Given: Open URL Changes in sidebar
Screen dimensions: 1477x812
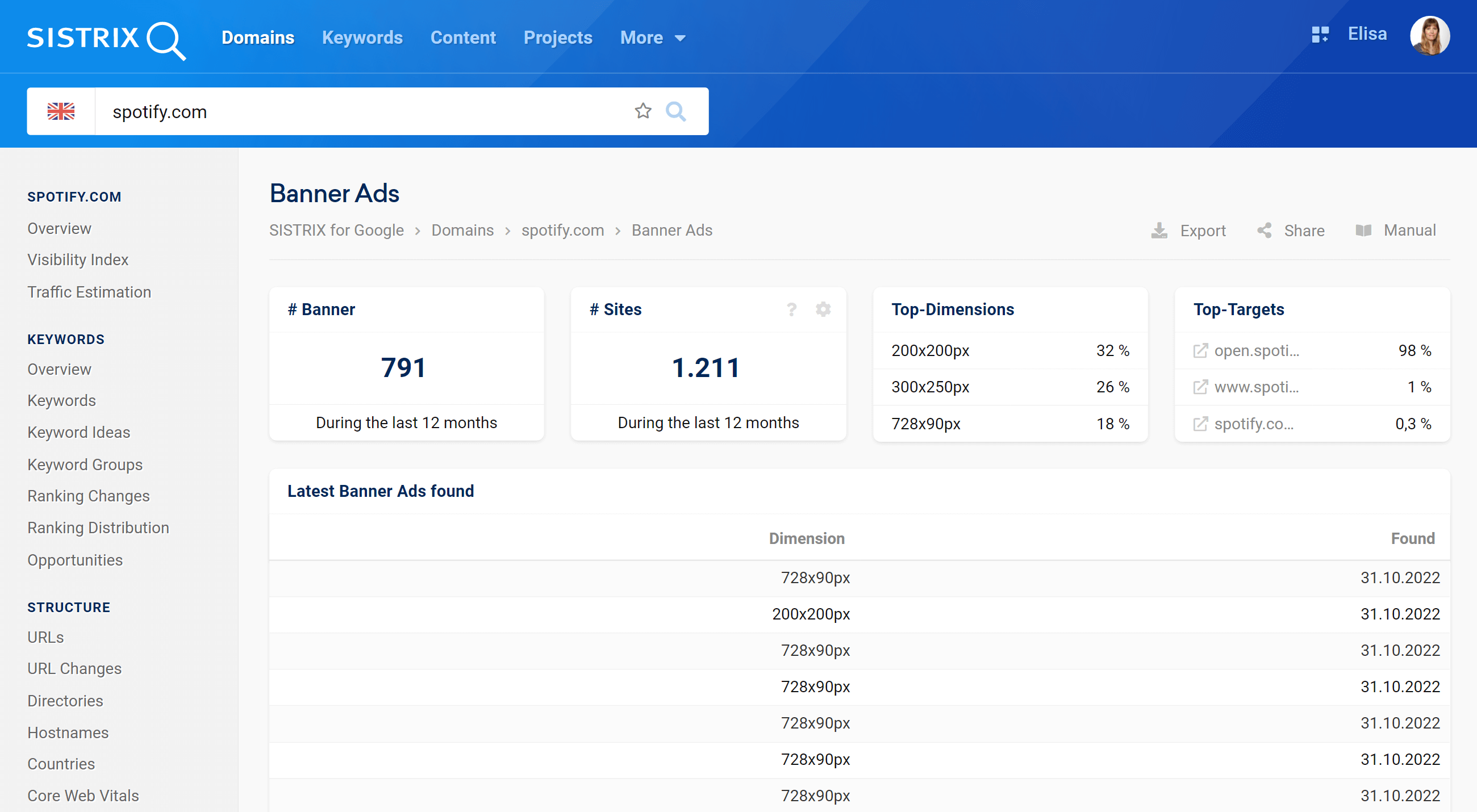Looking at the screenshot, I should (74, 669).
